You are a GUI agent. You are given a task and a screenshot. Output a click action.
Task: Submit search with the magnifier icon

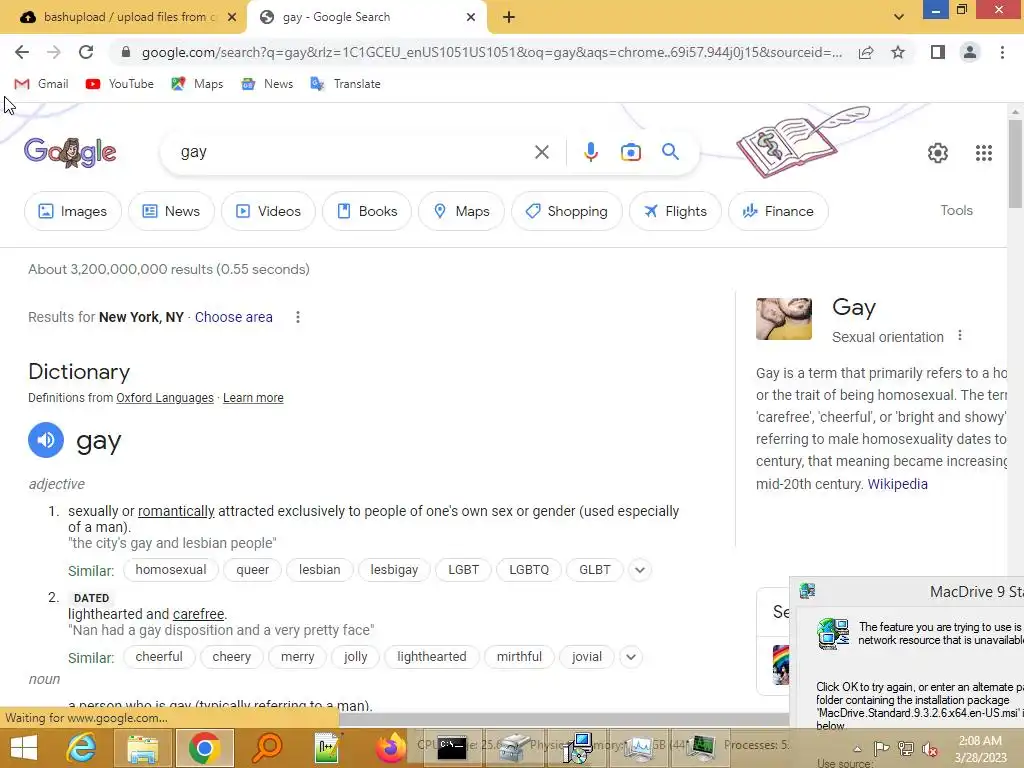tap(671, 152)
